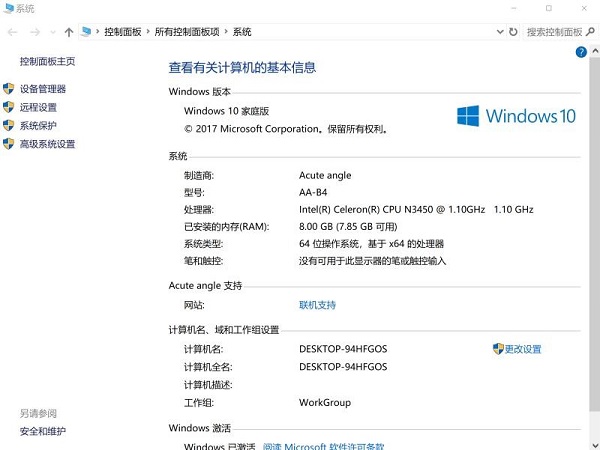The height and width of the screenshot is (450, 600).
Task: Select Windows 10 家庭版 edition text
Action: point(226,111)
